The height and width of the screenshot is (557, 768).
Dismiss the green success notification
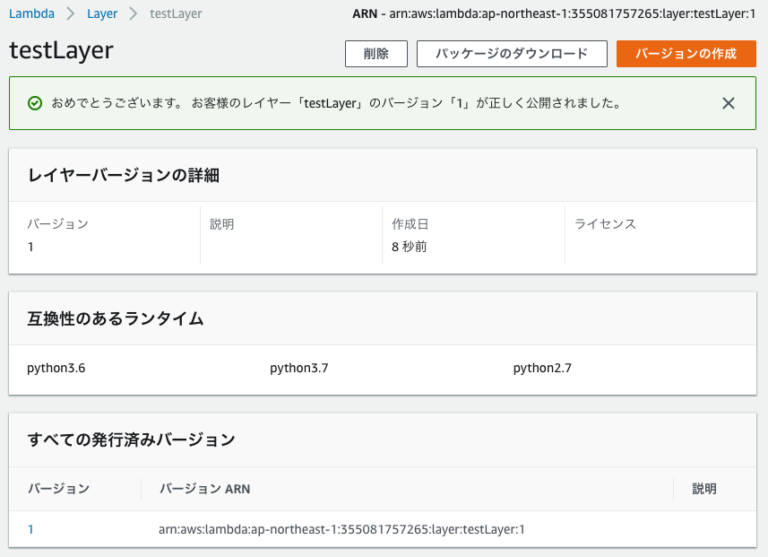pos(728,103)
